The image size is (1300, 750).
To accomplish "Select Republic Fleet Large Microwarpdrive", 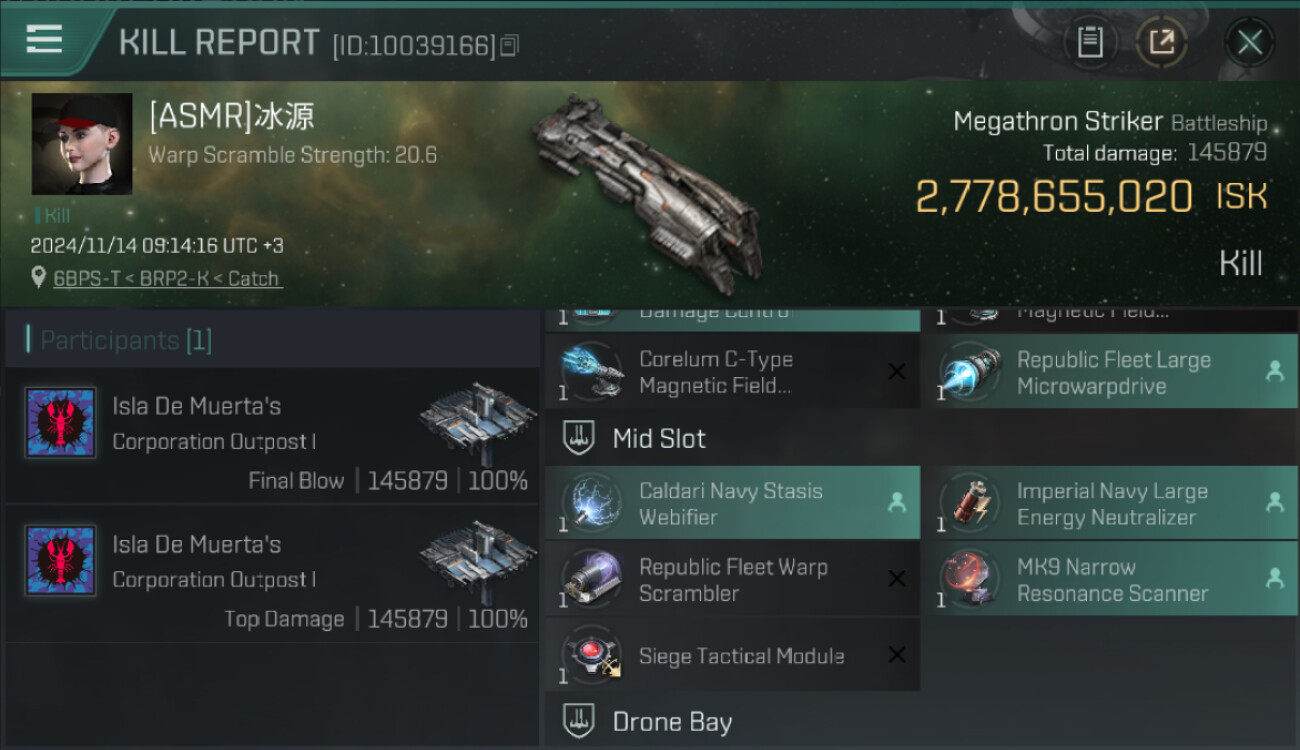I will coord(1110,371).
